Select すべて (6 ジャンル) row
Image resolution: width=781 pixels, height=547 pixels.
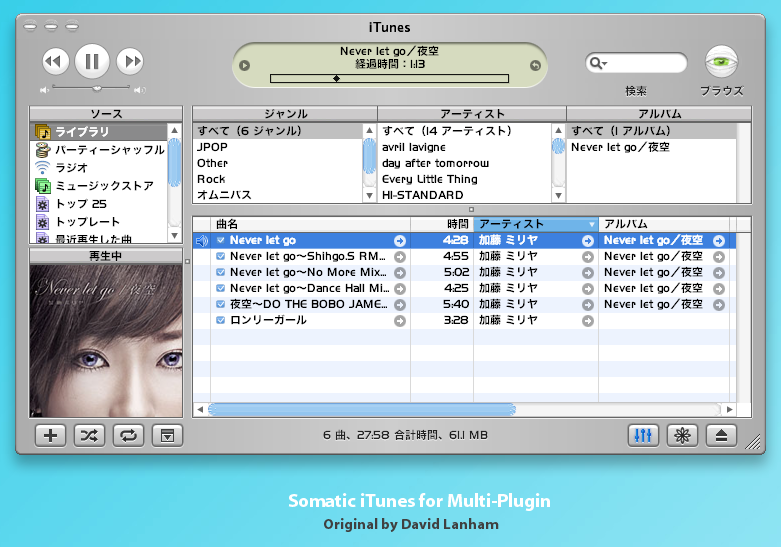click(x=278, y=131)
